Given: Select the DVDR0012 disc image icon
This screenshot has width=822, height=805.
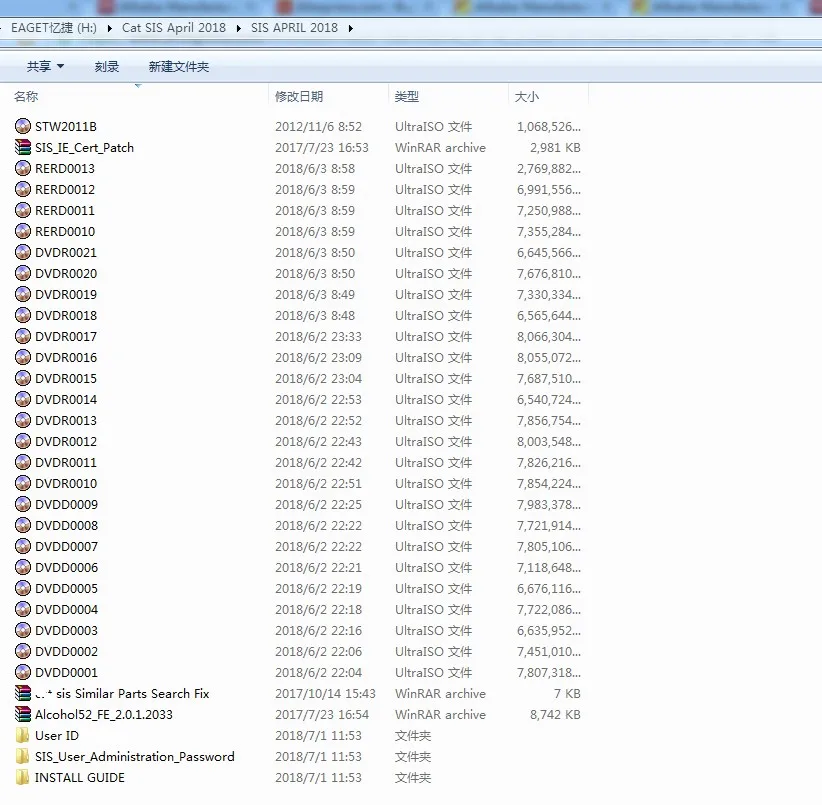Looking at the screenshot, I should click(x=23, y=441).
